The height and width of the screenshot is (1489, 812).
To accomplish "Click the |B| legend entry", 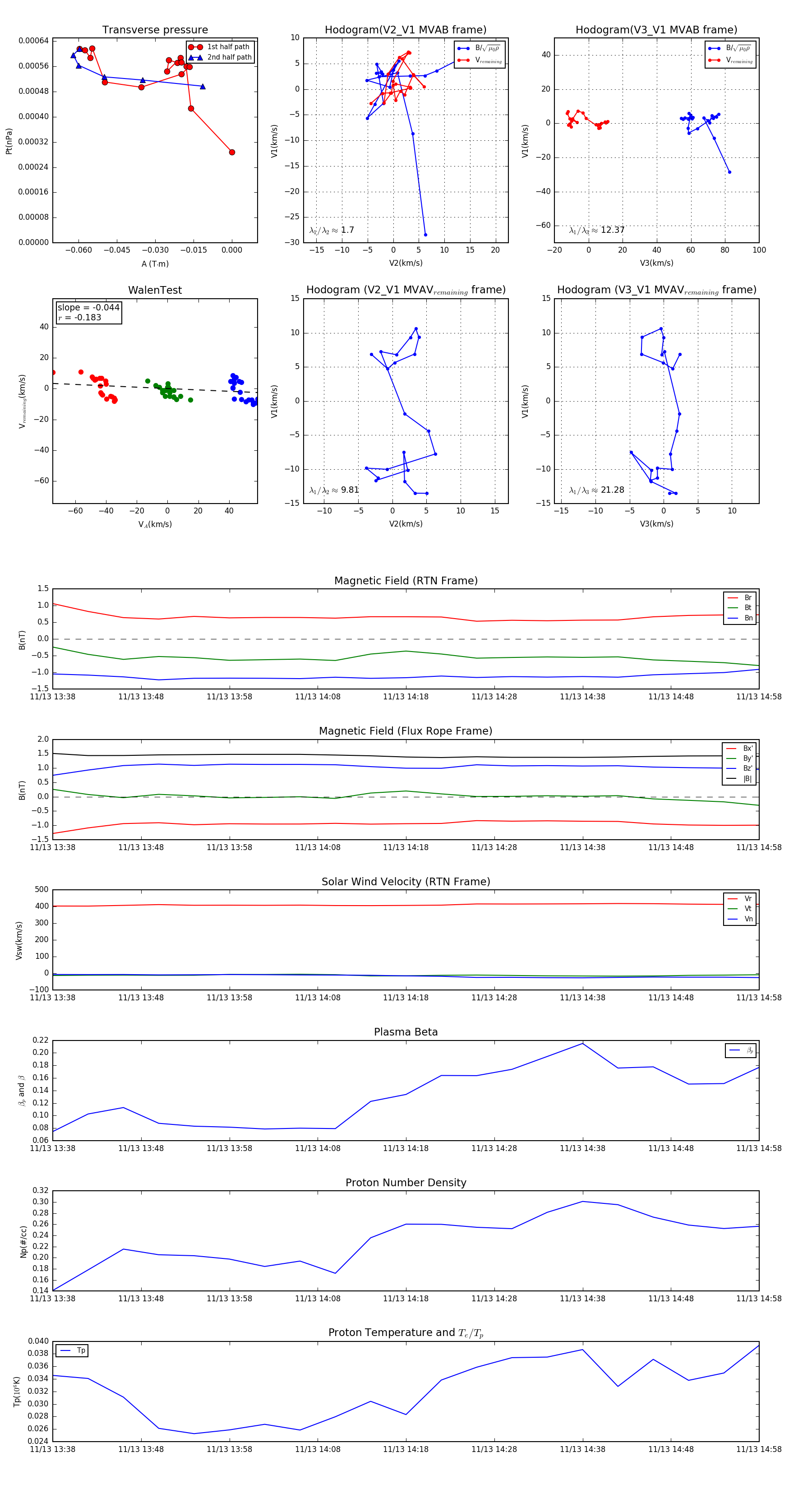I will 740,779.
